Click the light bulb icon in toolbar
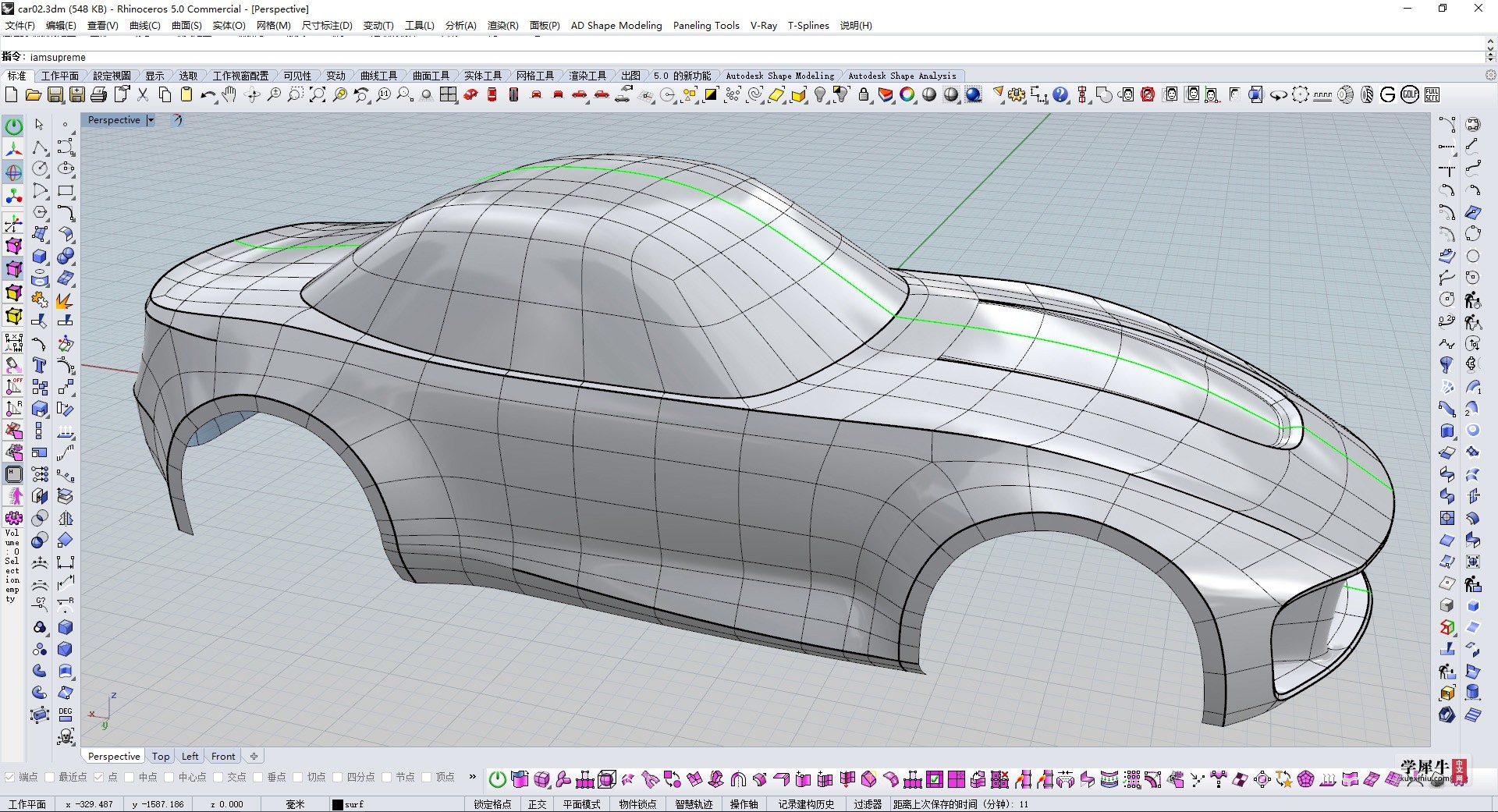 (x=820, y=95)
